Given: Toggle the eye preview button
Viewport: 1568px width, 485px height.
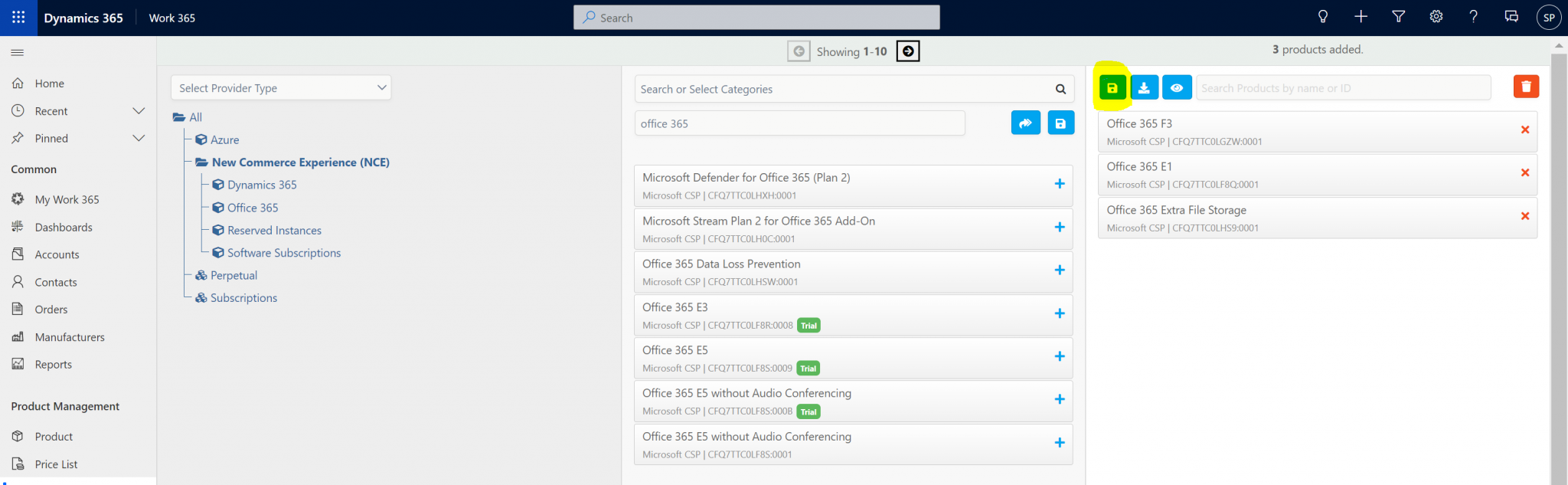Looking at the screenshot, I should click(1177, 87).
